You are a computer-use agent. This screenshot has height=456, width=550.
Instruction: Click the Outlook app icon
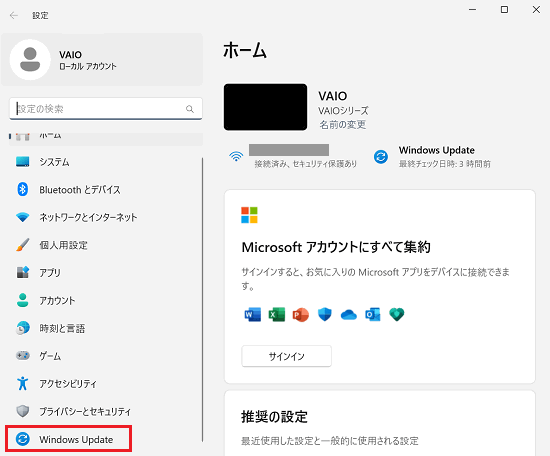373,315
